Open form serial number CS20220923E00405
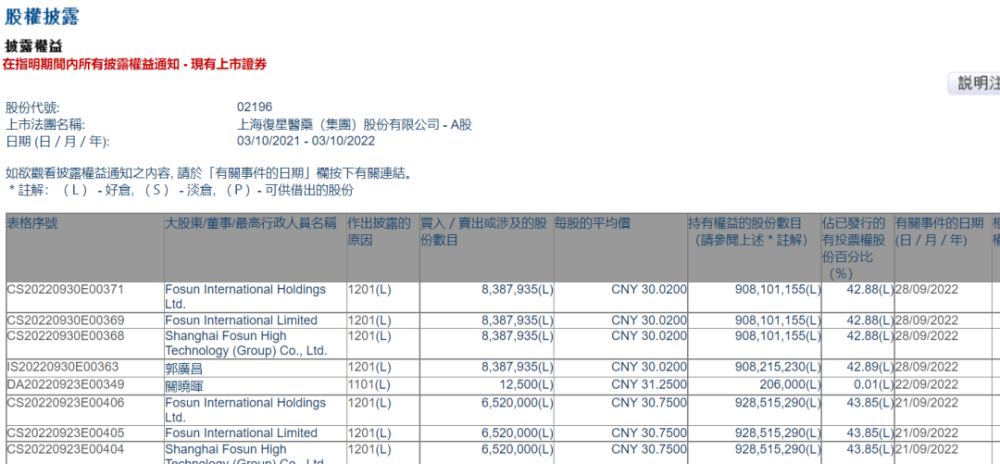The image size is (1000, 464). (x=67, y=433)
